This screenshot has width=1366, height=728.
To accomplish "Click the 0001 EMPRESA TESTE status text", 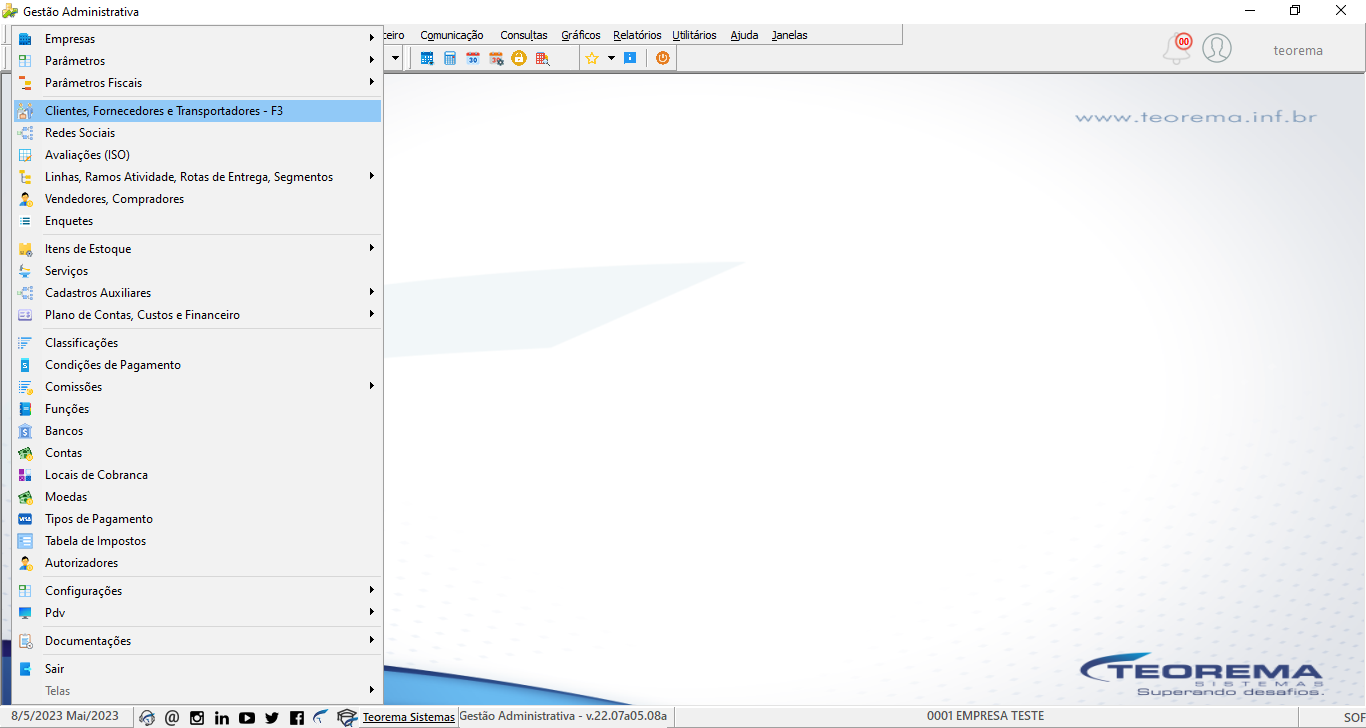I will [x=985, y=716].
